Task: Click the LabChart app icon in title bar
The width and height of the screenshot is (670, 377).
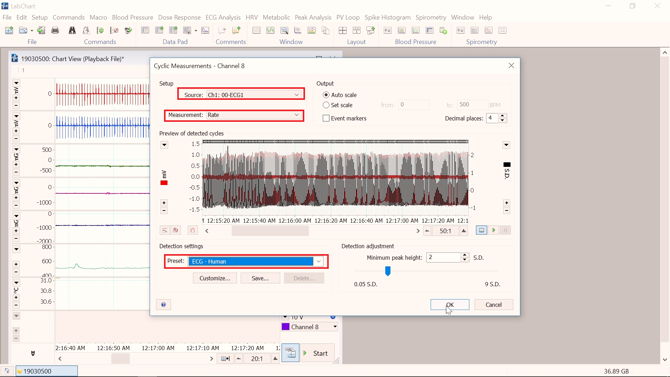Action: pos(5,6)
